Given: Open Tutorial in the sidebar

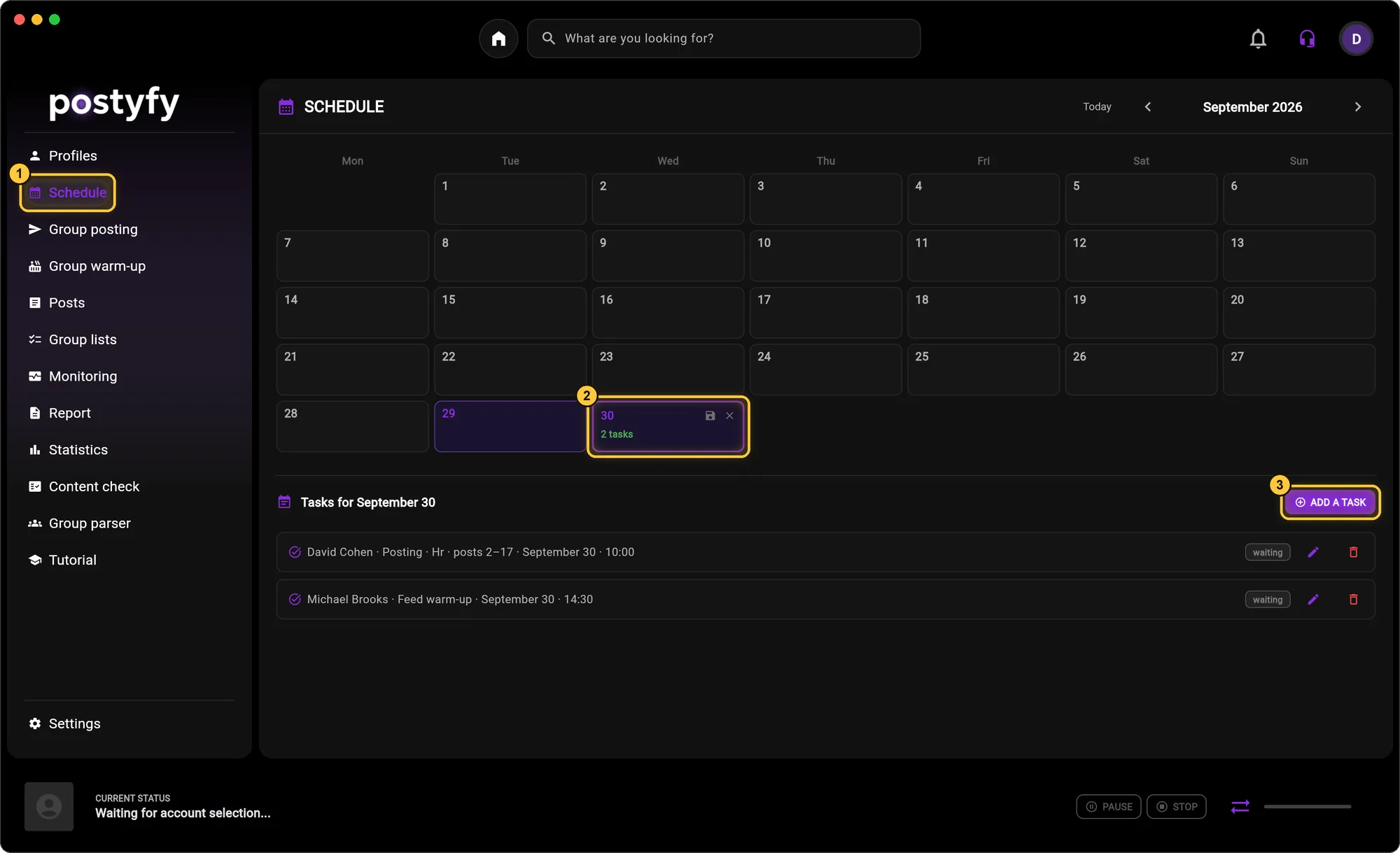Looking at the screenshot, I should pyautogui.click(x=62, y=561).
